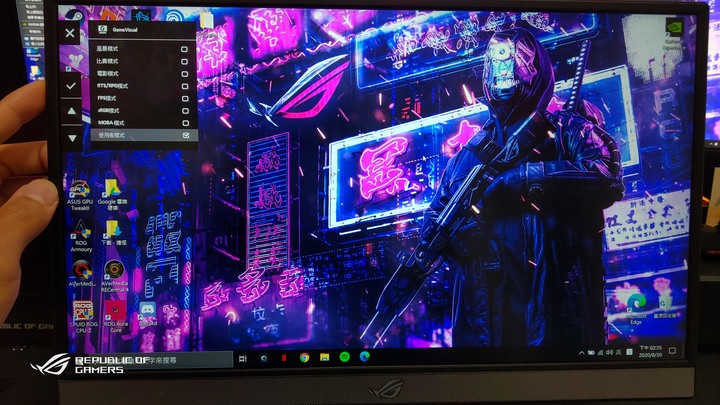The width and height of the screenshot is (720, 405).
Task: Open the taskbar clock showing 02:35
Action: [650, 352]
